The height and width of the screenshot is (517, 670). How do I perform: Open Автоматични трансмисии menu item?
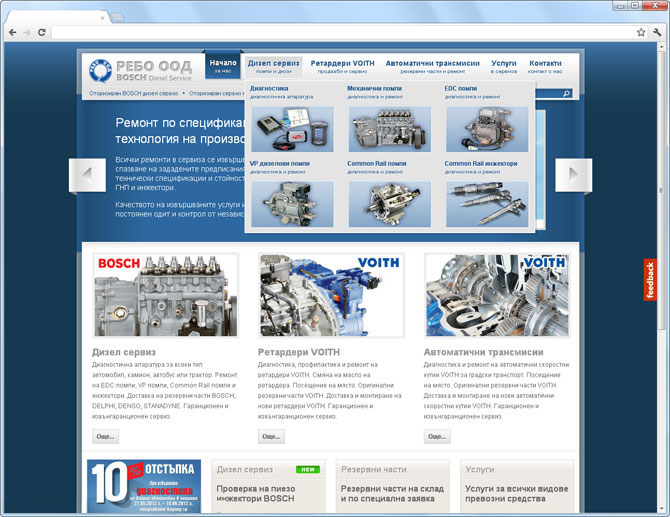[x=432, y=66]
